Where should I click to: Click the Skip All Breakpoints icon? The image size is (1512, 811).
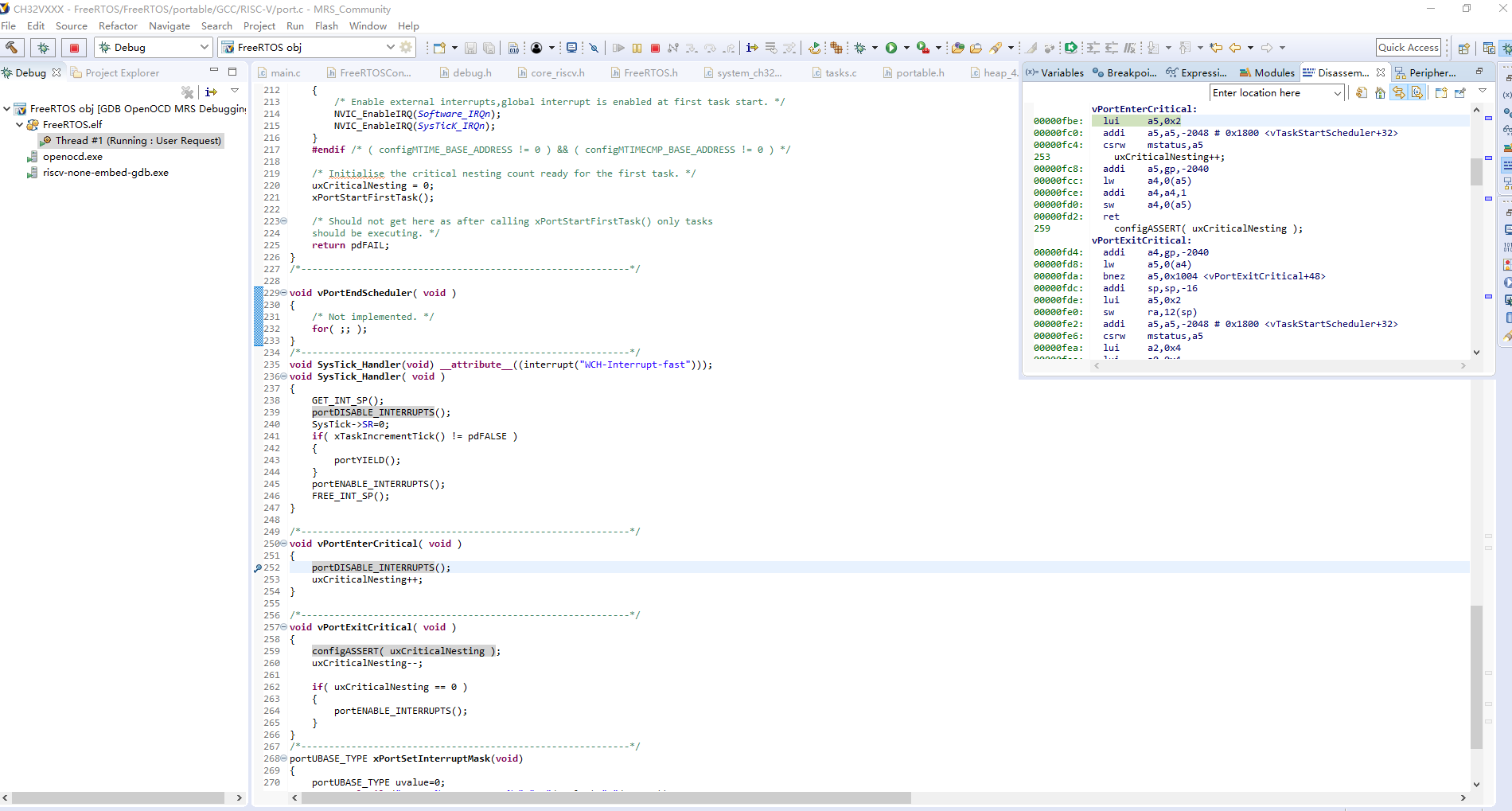click(x=594, y=48)
